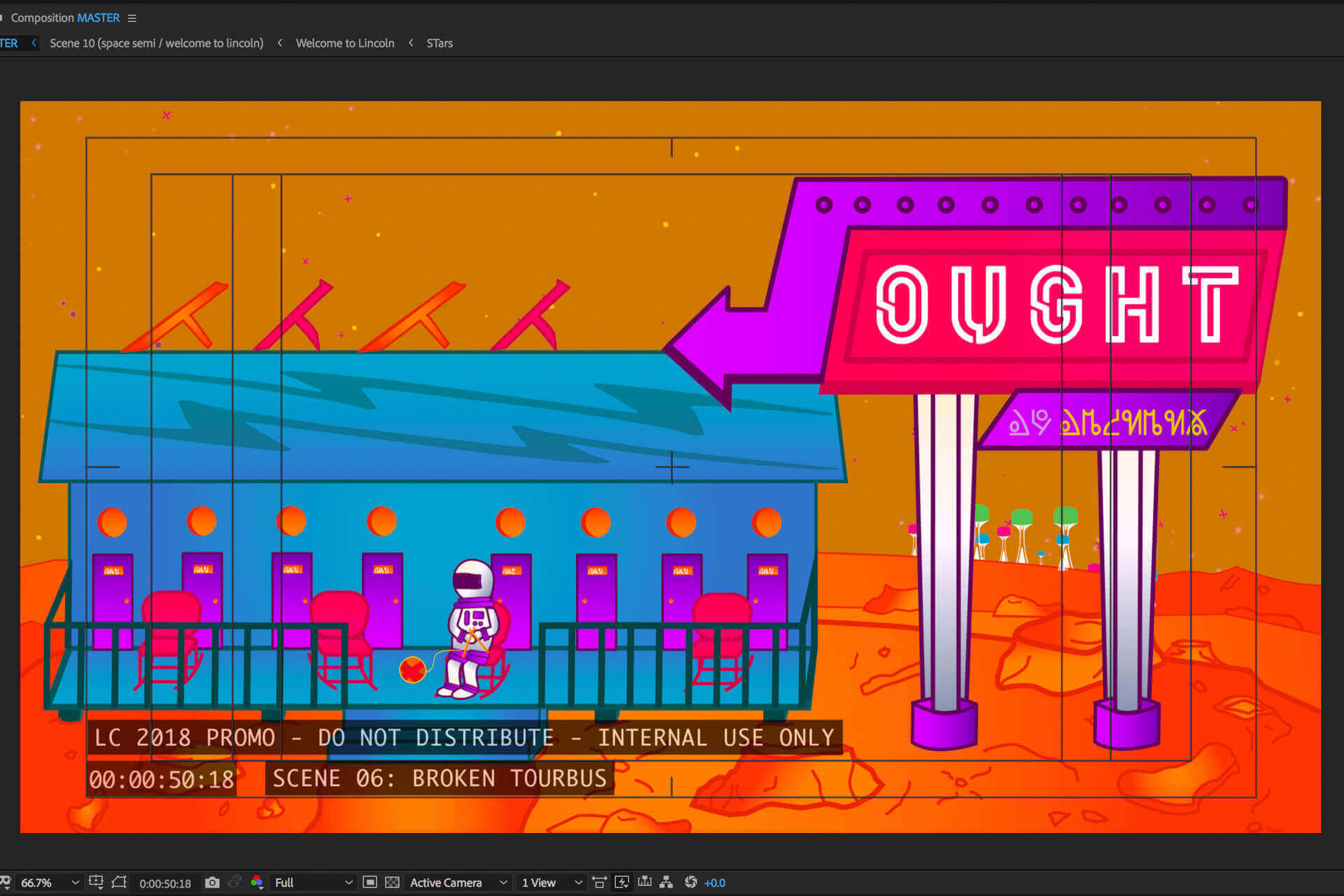Click astronaut in composition viewer
1344x896 pixels.
[x=472, y=629]
